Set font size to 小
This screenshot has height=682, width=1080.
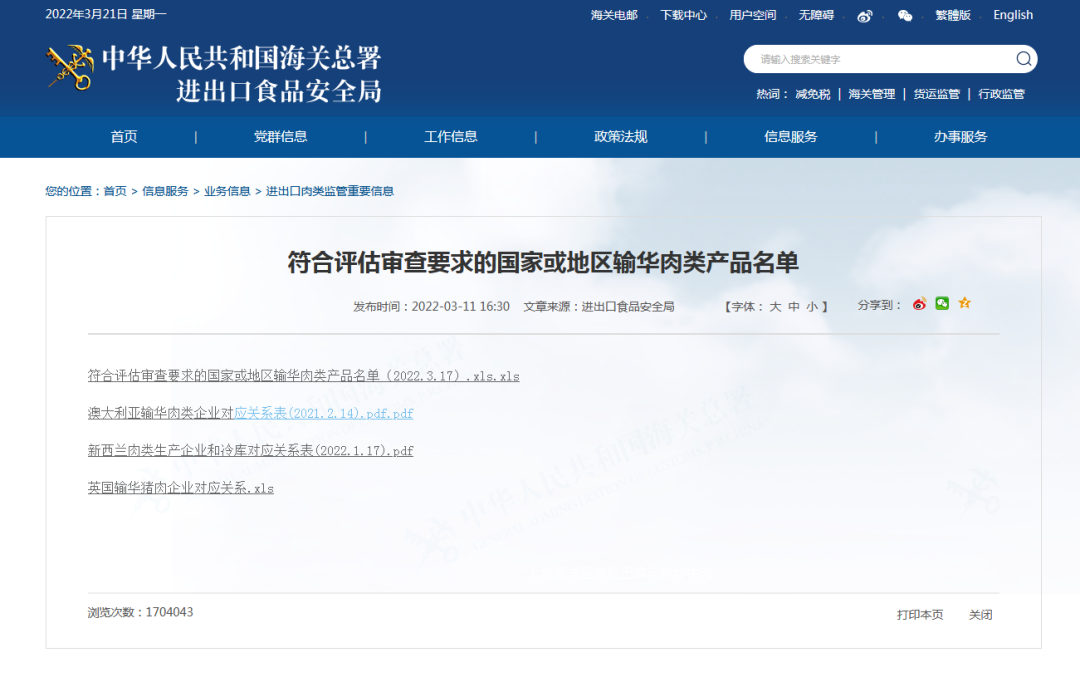[x=812, y=307]
